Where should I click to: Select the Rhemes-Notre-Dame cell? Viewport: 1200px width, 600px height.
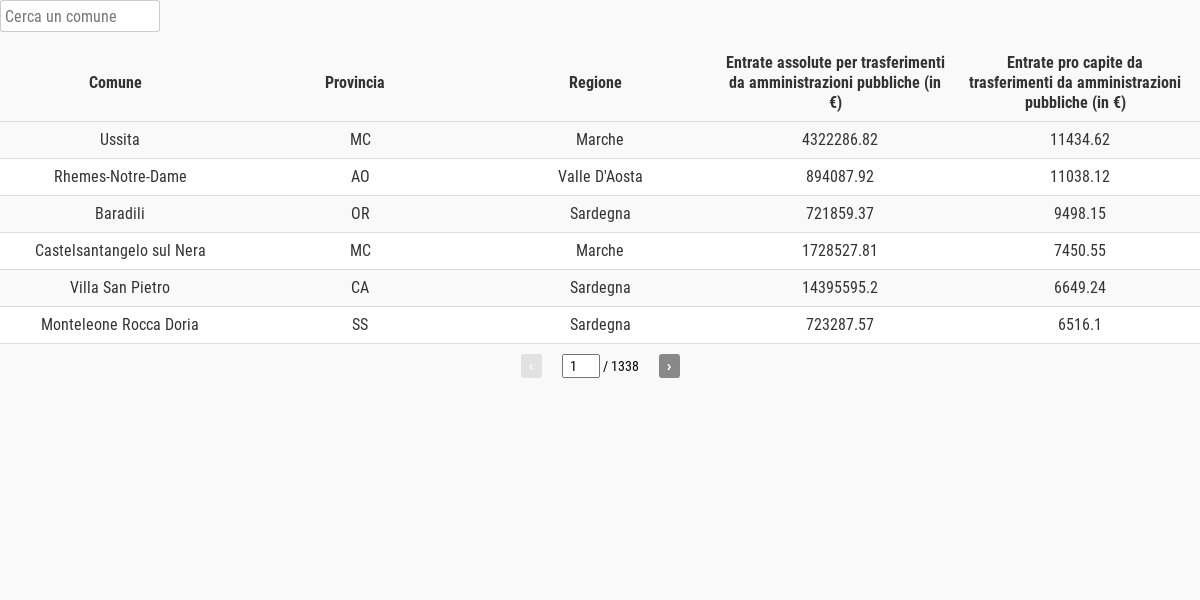pos(120,177)
